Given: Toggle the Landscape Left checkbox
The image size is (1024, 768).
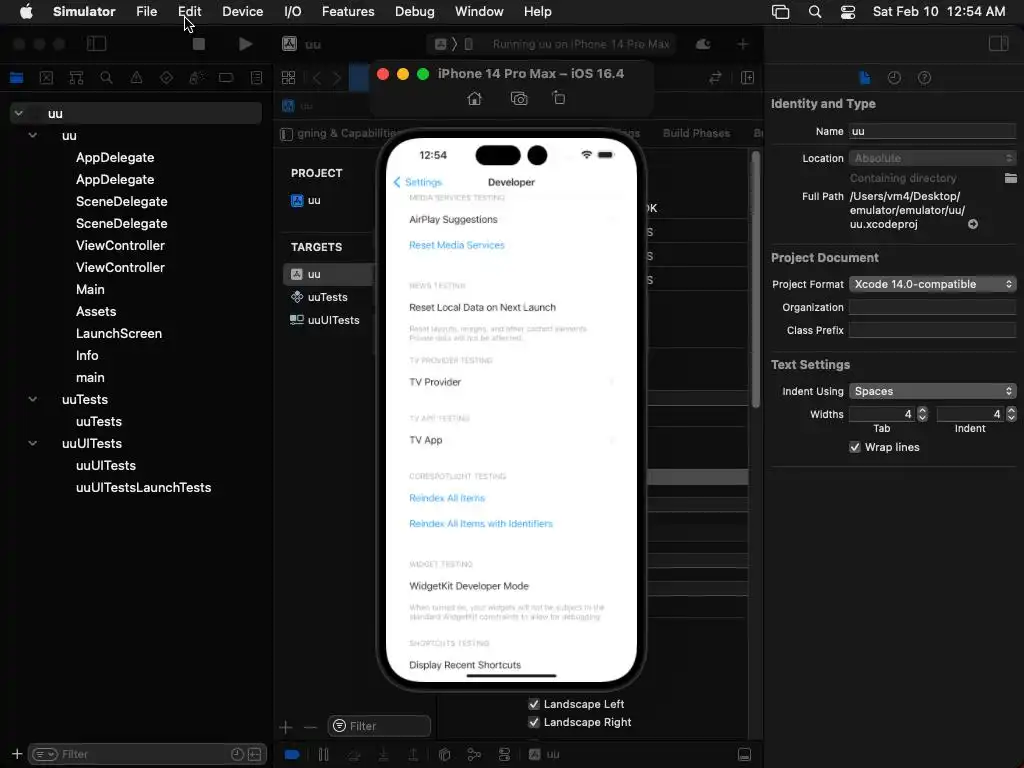Looking at the screenshot, I should [534, 704].
